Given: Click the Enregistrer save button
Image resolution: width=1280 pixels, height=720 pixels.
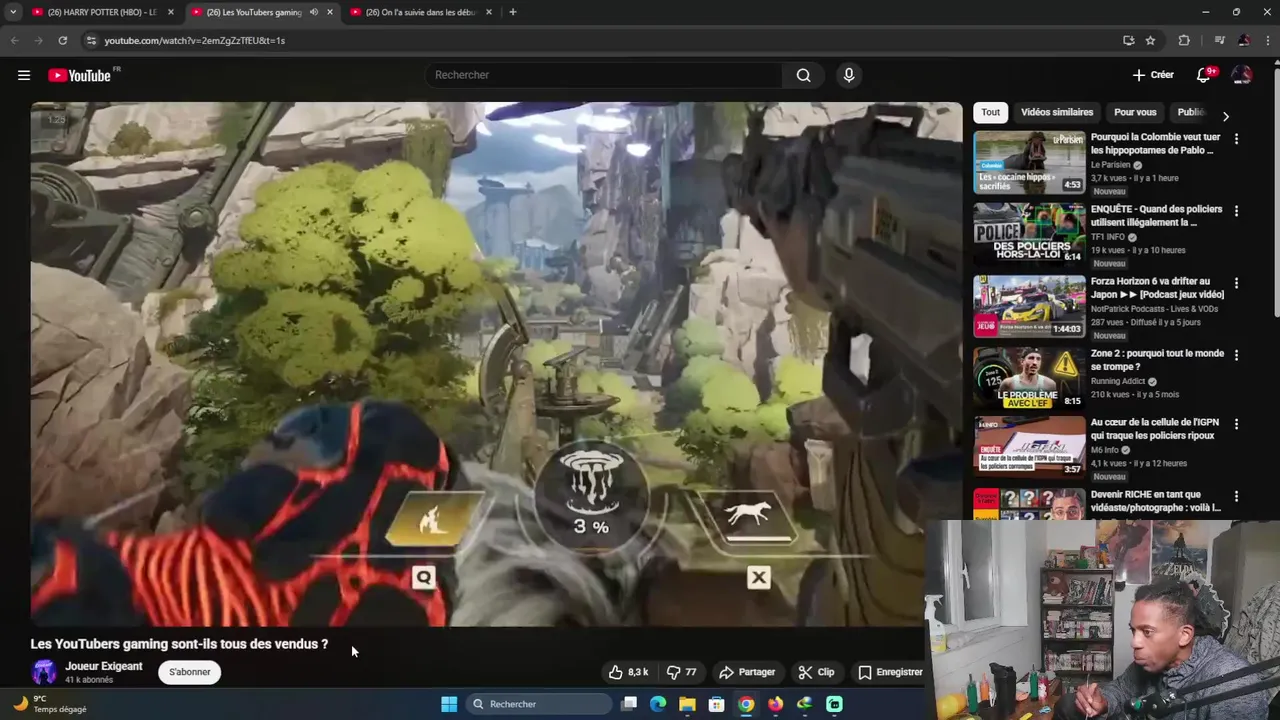Looking at the screenshot, I should tap(890, 672).
